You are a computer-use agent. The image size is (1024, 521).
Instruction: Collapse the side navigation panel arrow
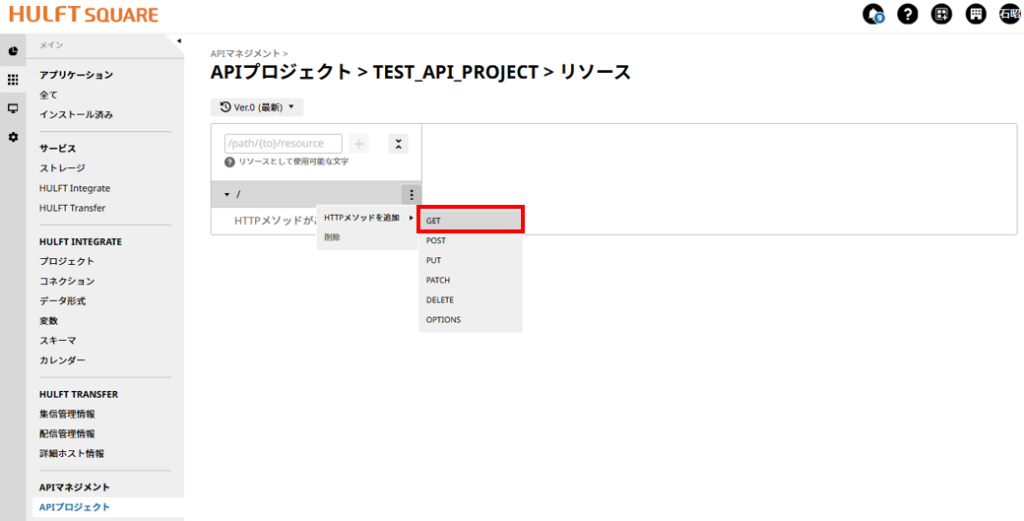(178, 41)
